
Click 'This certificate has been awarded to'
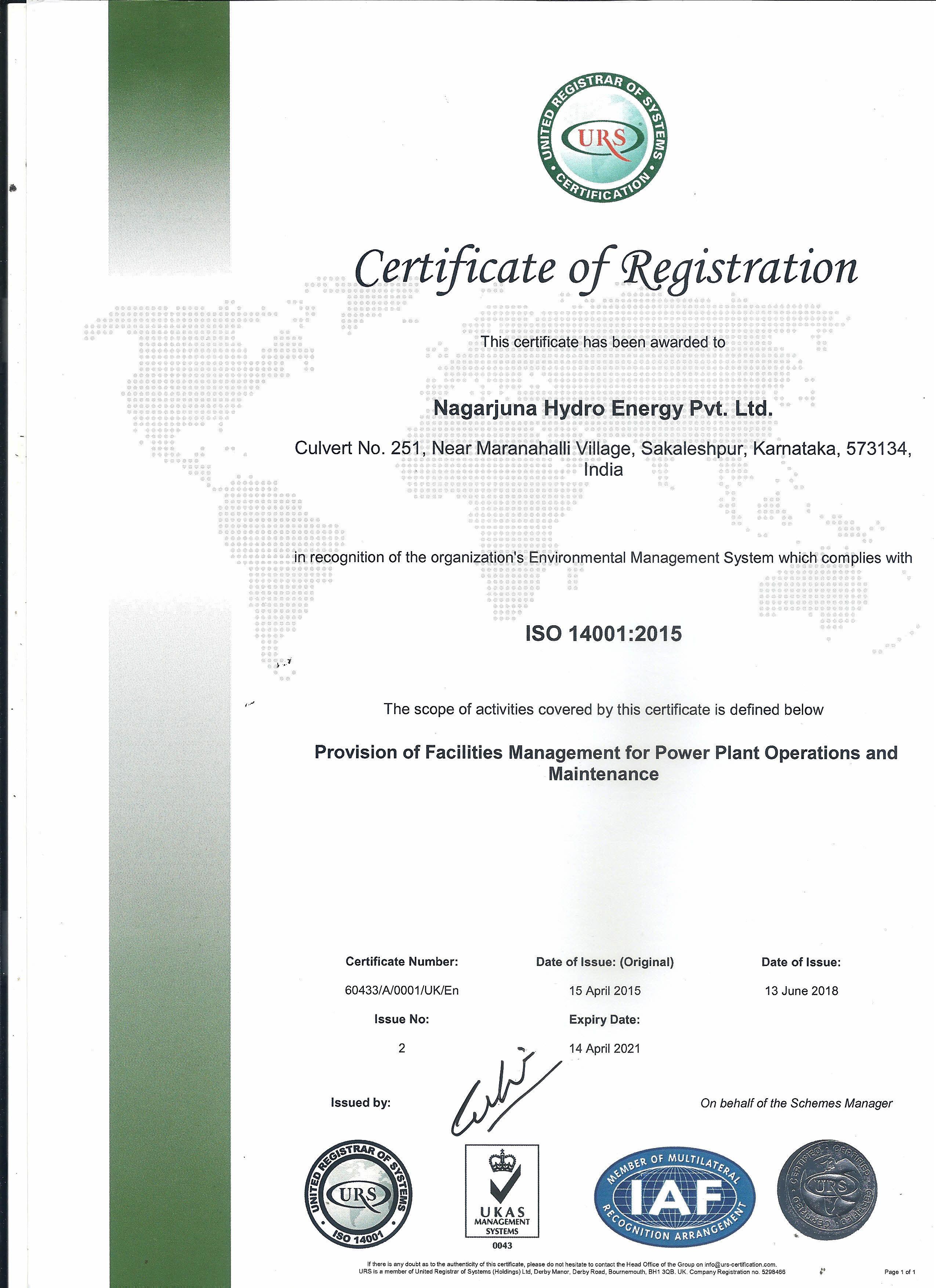603,343
